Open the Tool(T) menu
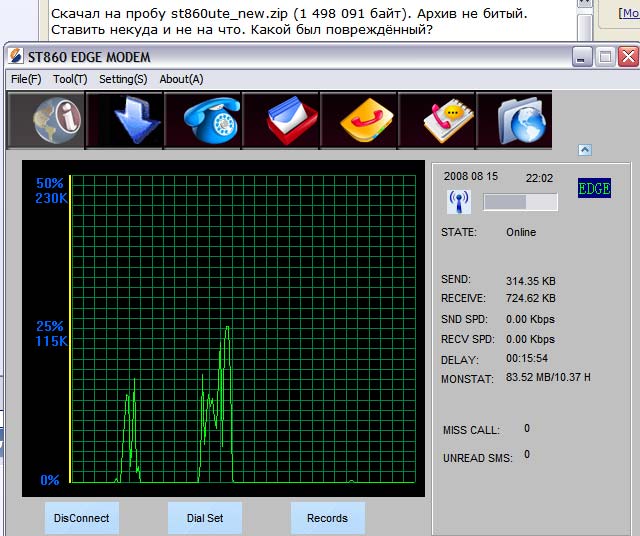The image size is (640, 536). pos(70,79)
